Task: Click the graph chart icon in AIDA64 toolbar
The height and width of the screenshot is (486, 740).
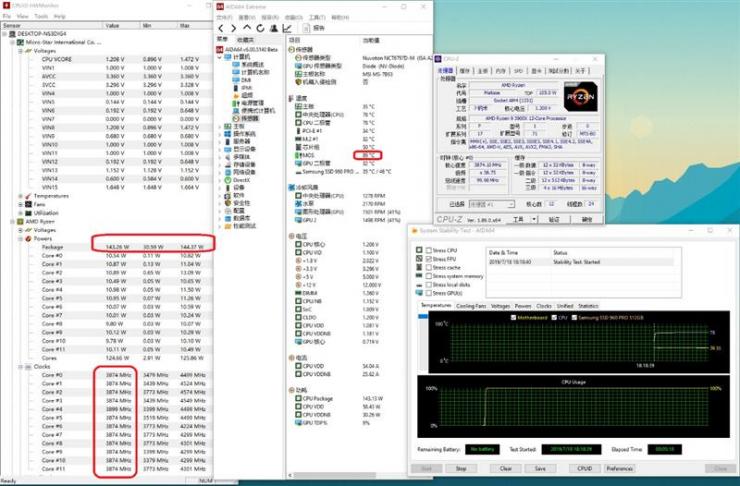Action: click(287, 28)
